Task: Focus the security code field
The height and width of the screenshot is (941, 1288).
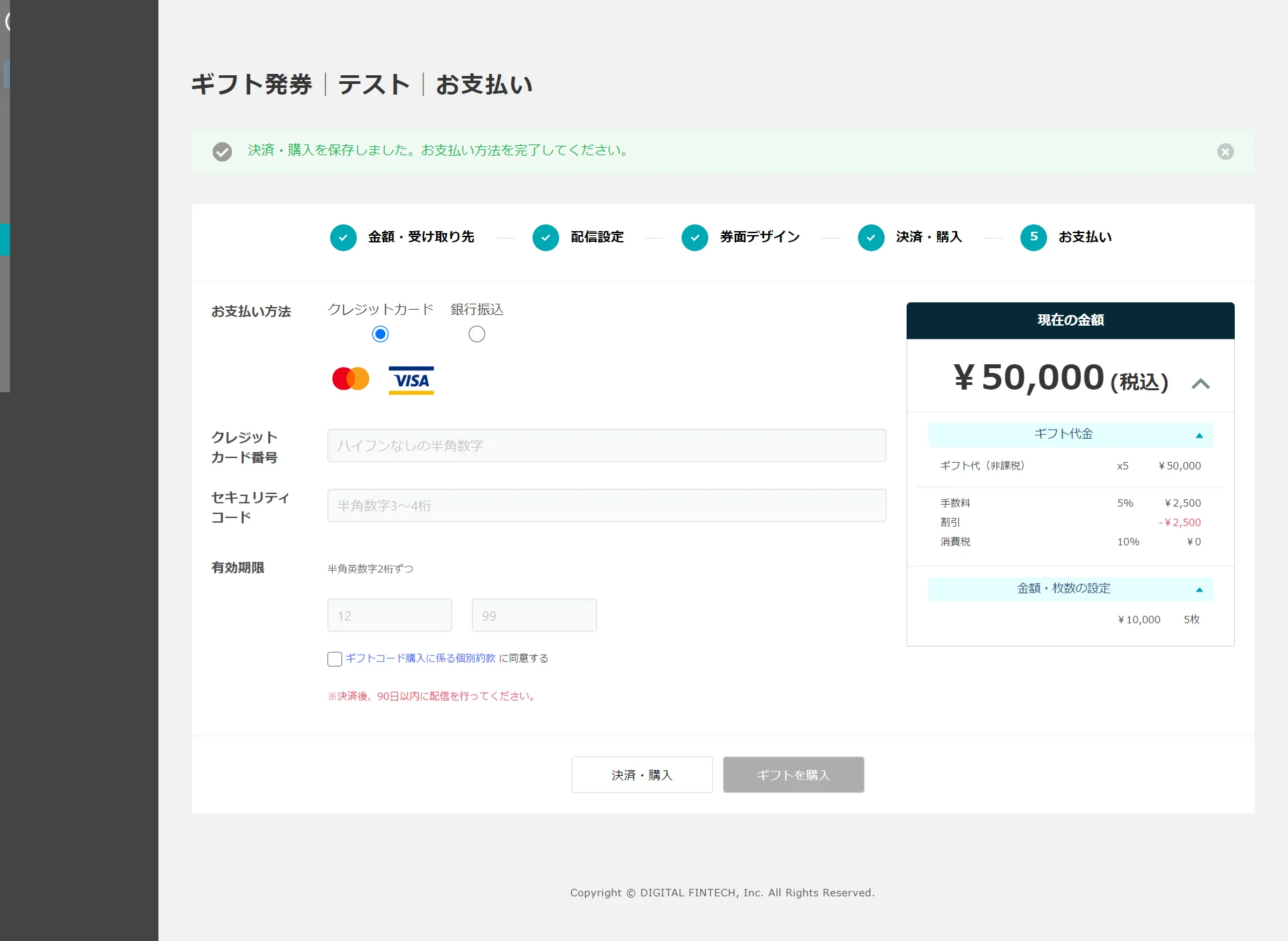Action: click(x=607, y=505)
